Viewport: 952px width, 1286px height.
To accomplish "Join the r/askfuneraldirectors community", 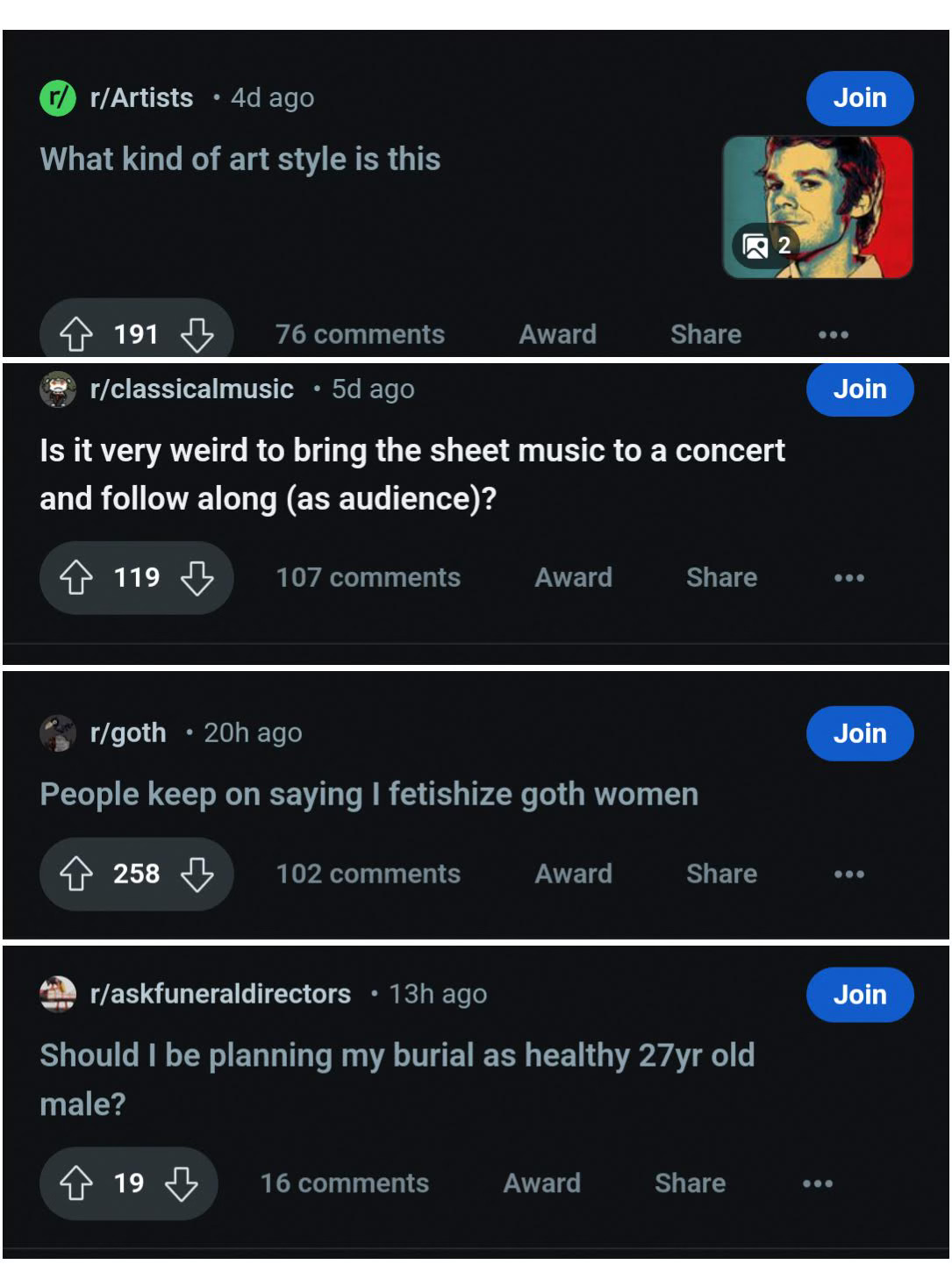I will [860, 994].
